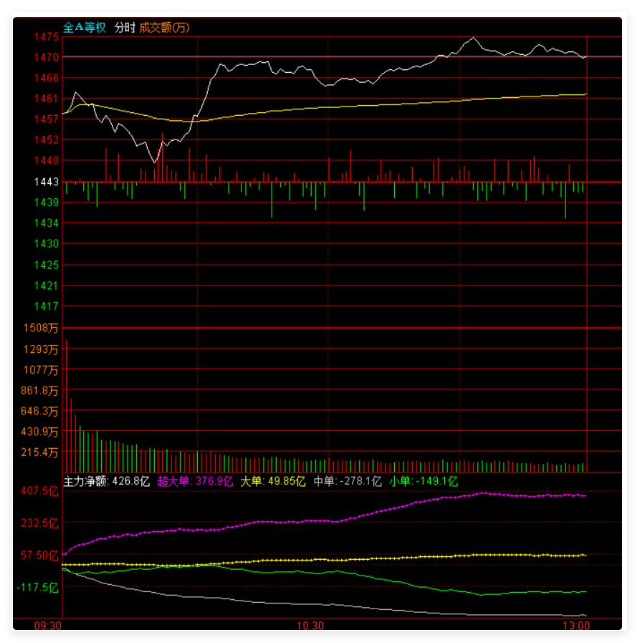The width and height of the screenshot is (639, 643).
Task: Click the 1475 price axis label
Action: point(46,37)
